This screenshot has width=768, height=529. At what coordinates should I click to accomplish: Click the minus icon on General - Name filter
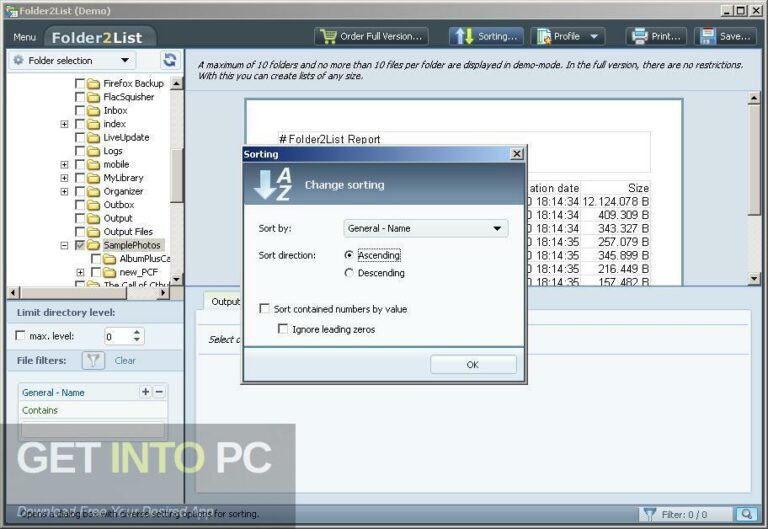[159, 392]
